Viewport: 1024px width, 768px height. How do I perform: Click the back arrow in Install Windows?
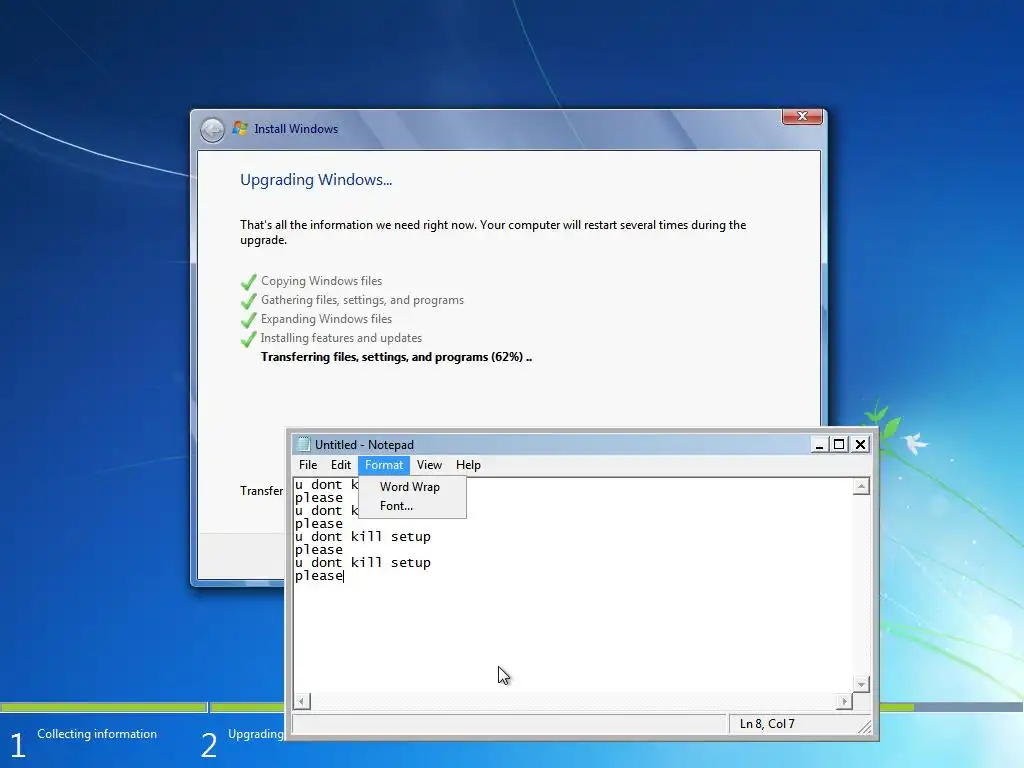[212, 130]
